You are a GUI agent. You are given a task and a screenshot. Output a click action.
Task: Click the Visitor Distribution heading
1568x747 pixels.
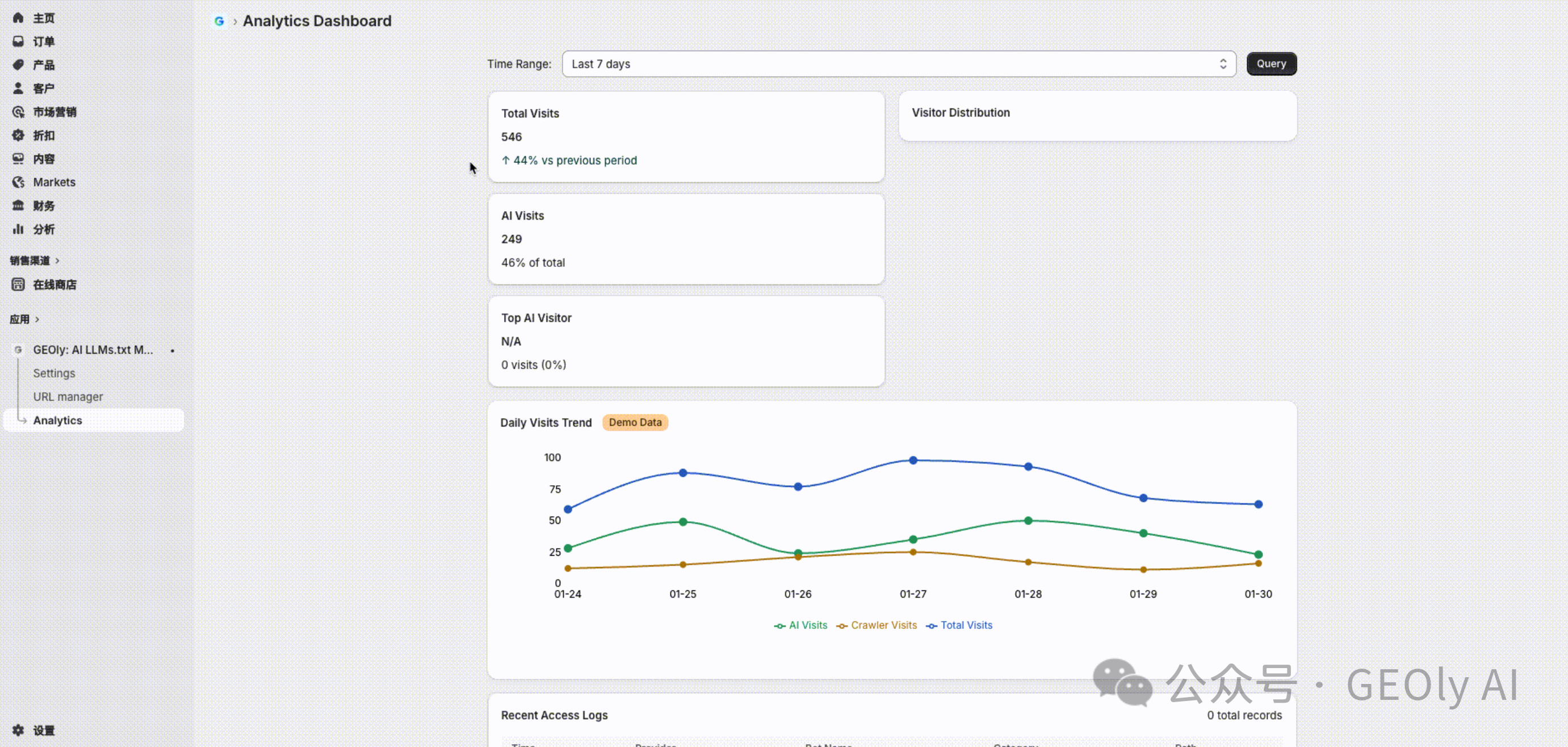pyautogui.click(x=961, y=112)
